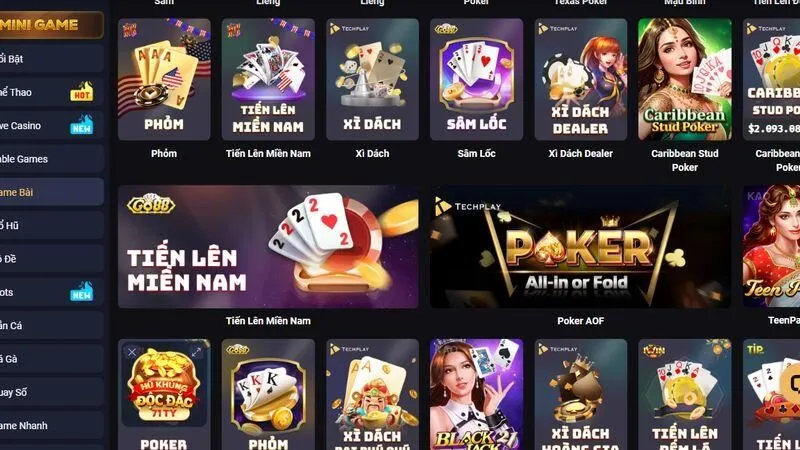This screenshot has height=450, width=800.
Task: Click the Go88 logo on Tiến Lên banner
Action: pyautogui.click(x=151, y=205)
